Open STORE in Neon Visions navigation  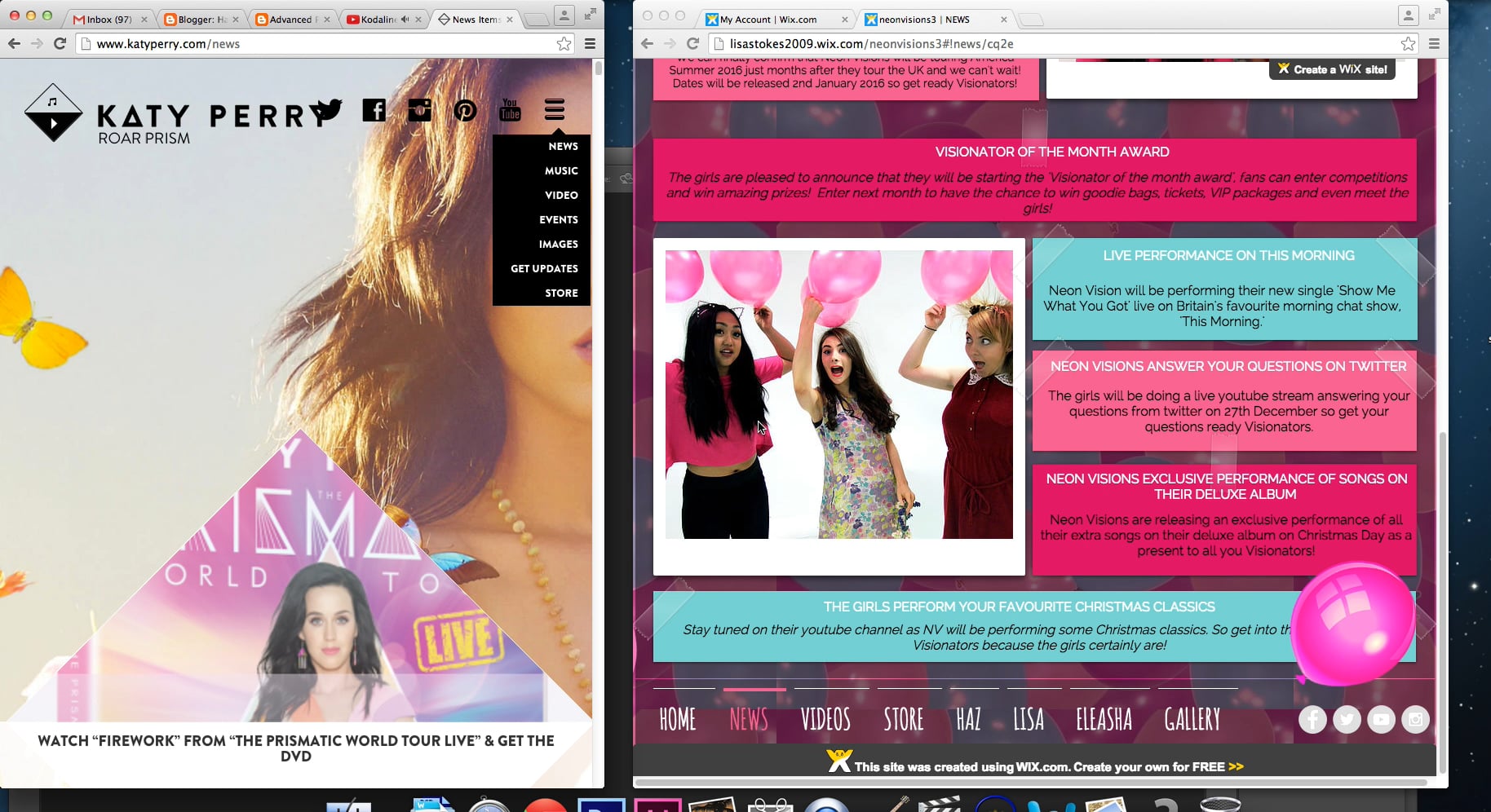(904, 719)
